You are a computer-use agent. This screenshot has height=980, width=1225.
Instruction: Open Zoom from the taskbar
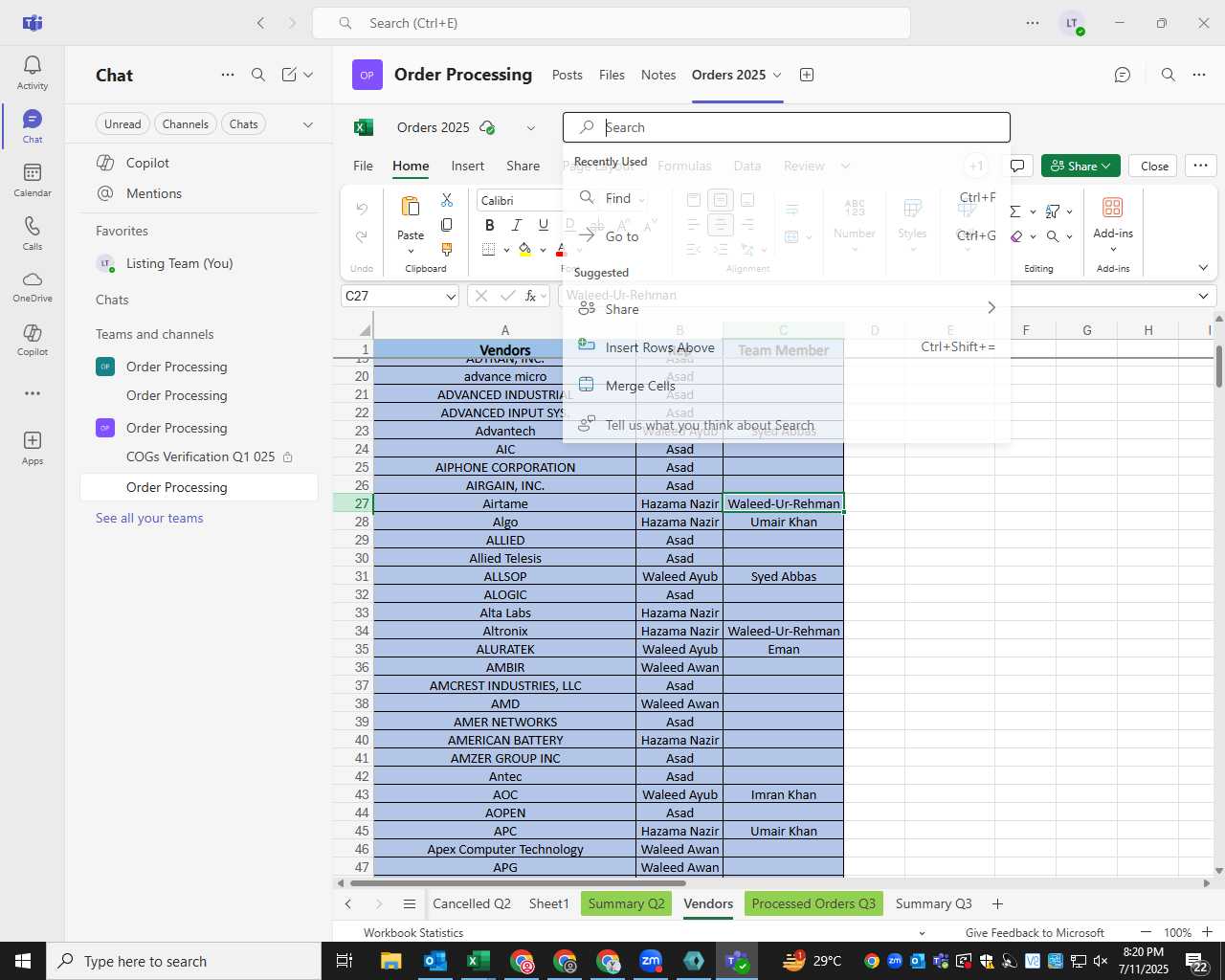tap(651, 961)
